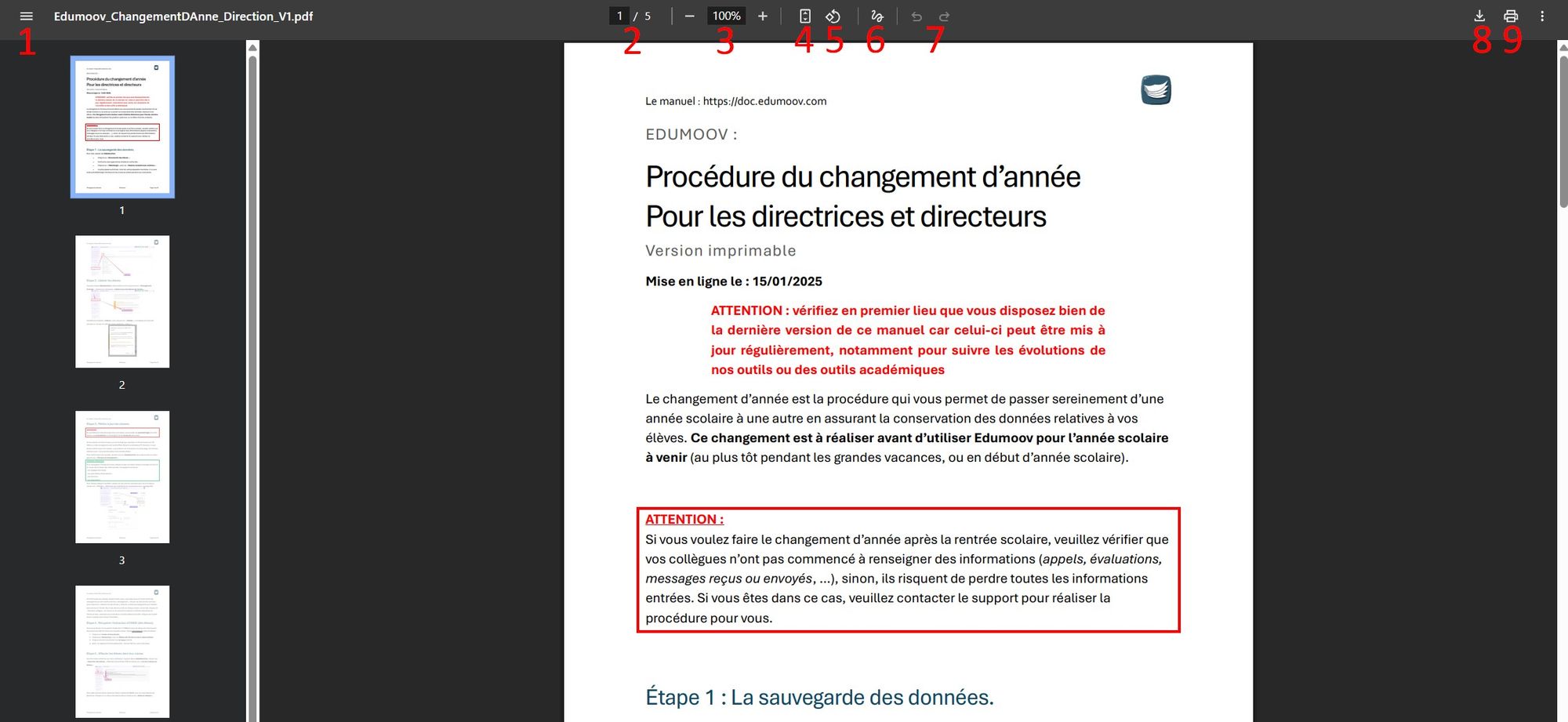This screenshot has width=1568, height=722.
Task: Click the redo arrow icon
Action: click(944, 16)
